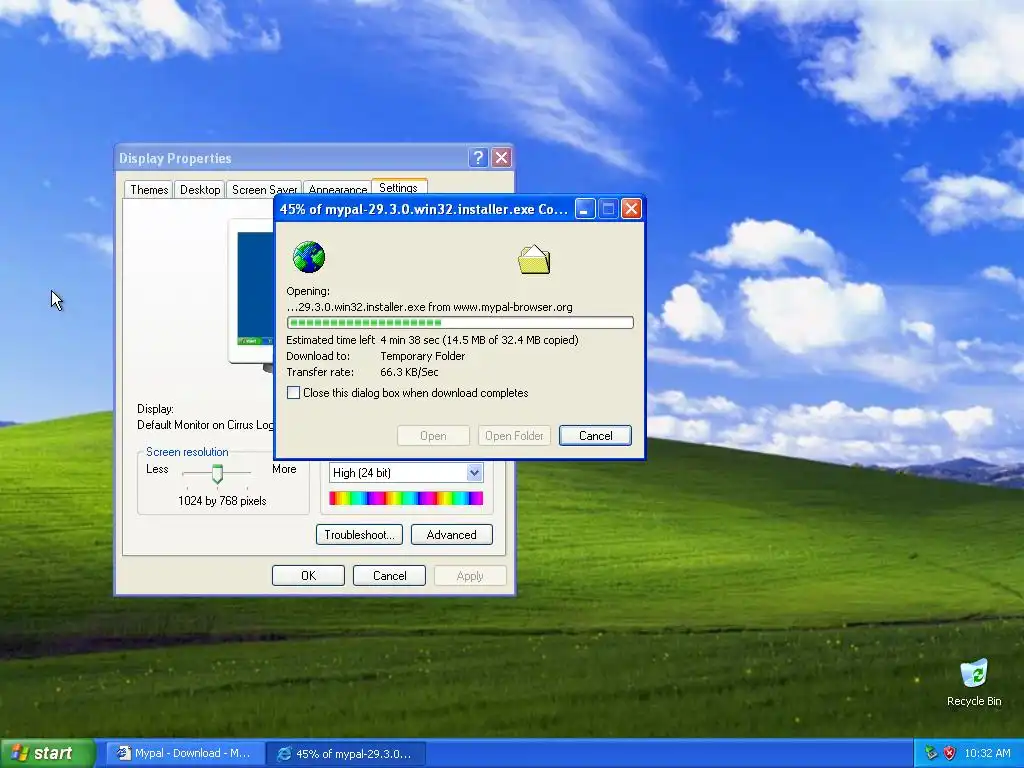Switch to the Screen Saver tab
1024x768 pixels.
(x=264, y=189)
